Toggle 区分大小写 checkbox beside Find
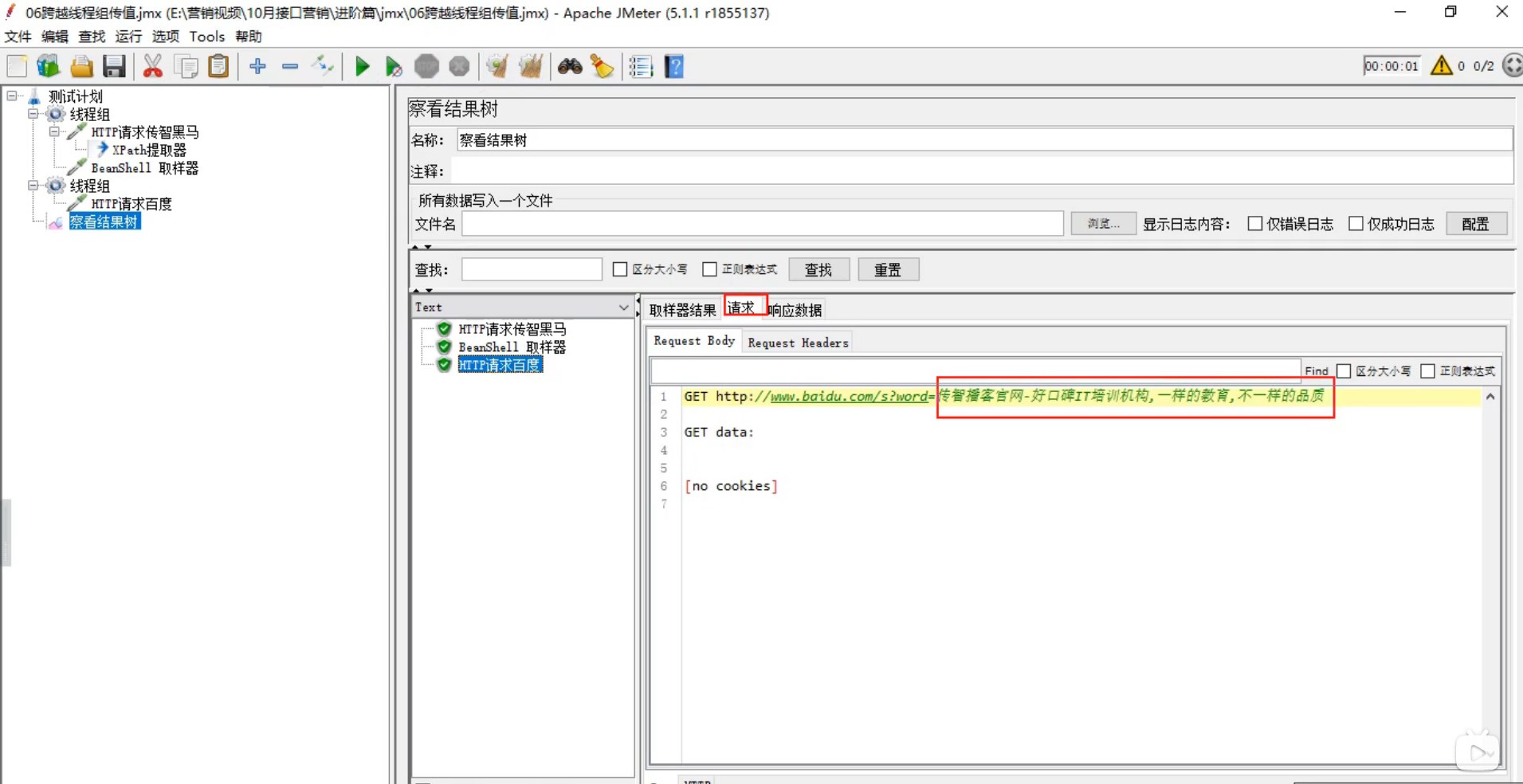Viewport: 1523px width, 784px height. click(x=1344, y=371)
